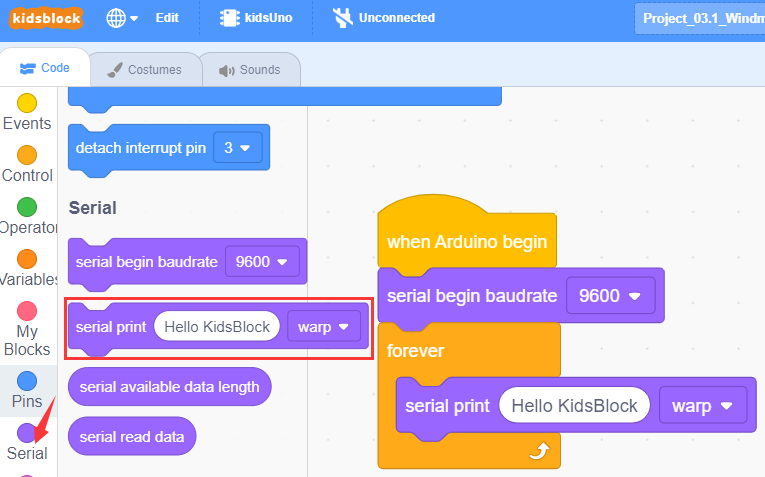This screenshot has height=477, width=765.
Task: Open warp dropdown in workspace serial print block
Action: point(703,406)
